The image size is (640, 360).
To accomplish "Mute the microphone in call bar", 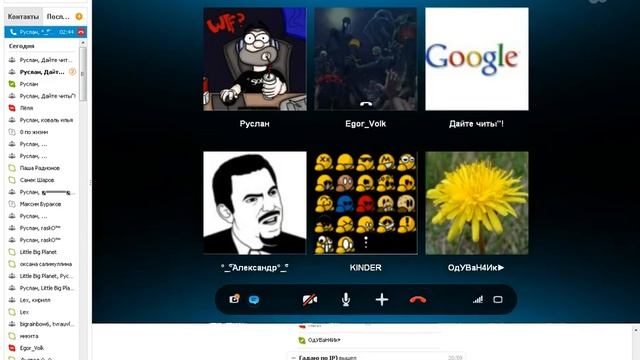I will [x=346, y=300].
